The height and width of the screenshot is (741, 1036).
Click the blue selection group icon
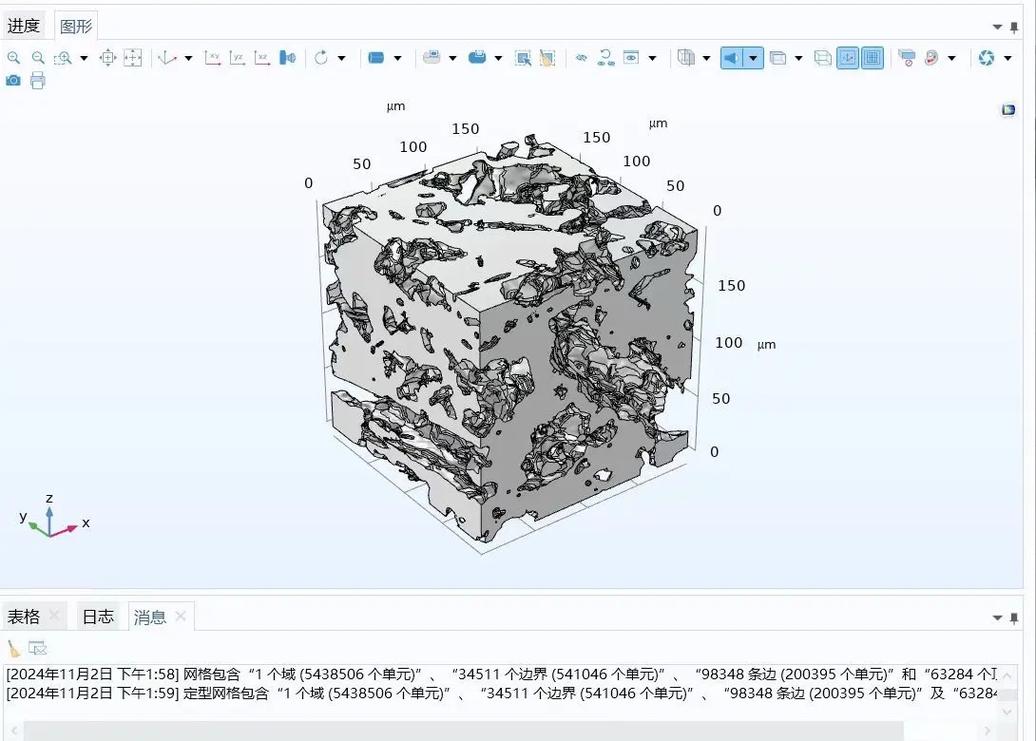pos(477,58)
